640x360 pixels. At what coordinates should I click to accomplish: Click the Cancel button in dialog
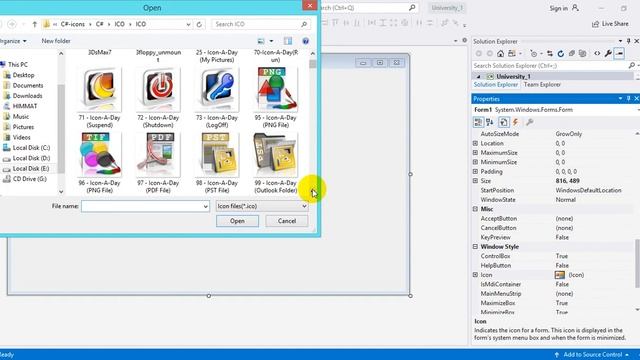[287, 221]
